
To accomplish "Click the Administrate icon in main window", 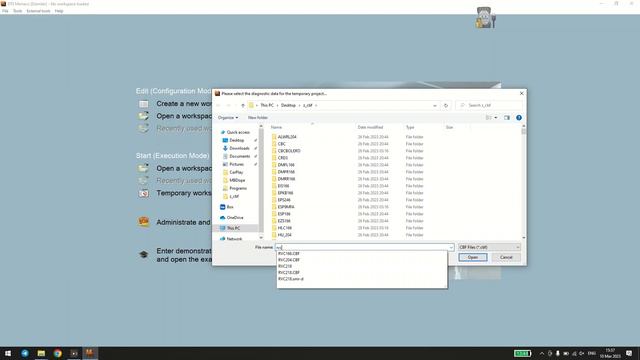I will (x=143, y=222).
